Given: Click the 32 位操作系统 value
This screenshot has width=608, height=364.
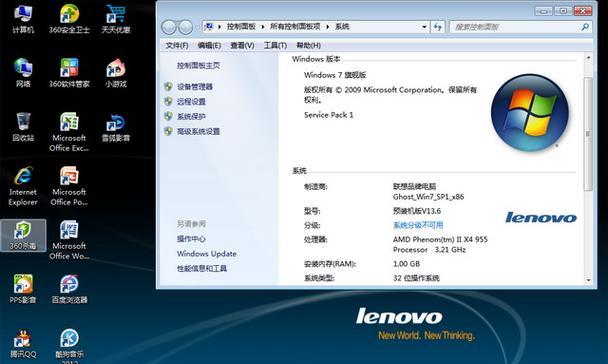Looking at the screenshot, I should point(416,278).
